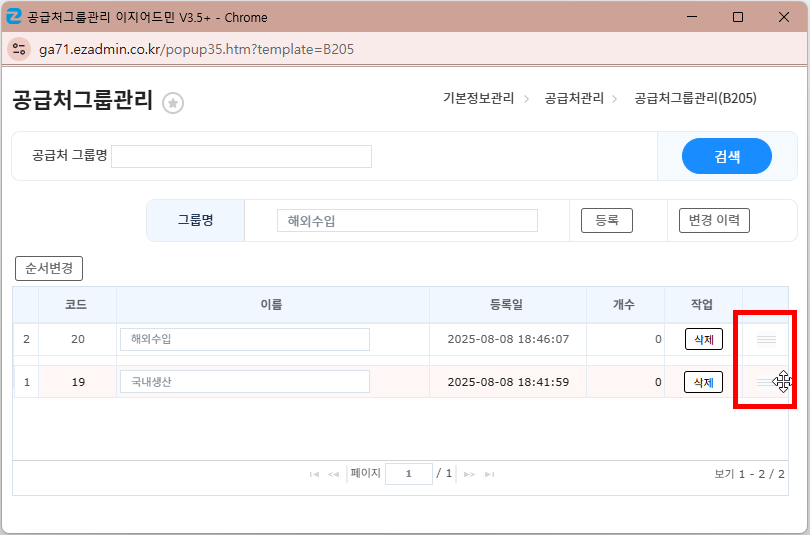
Task: Grab the drag handle for row 국내생산
Action: (766, 381)
